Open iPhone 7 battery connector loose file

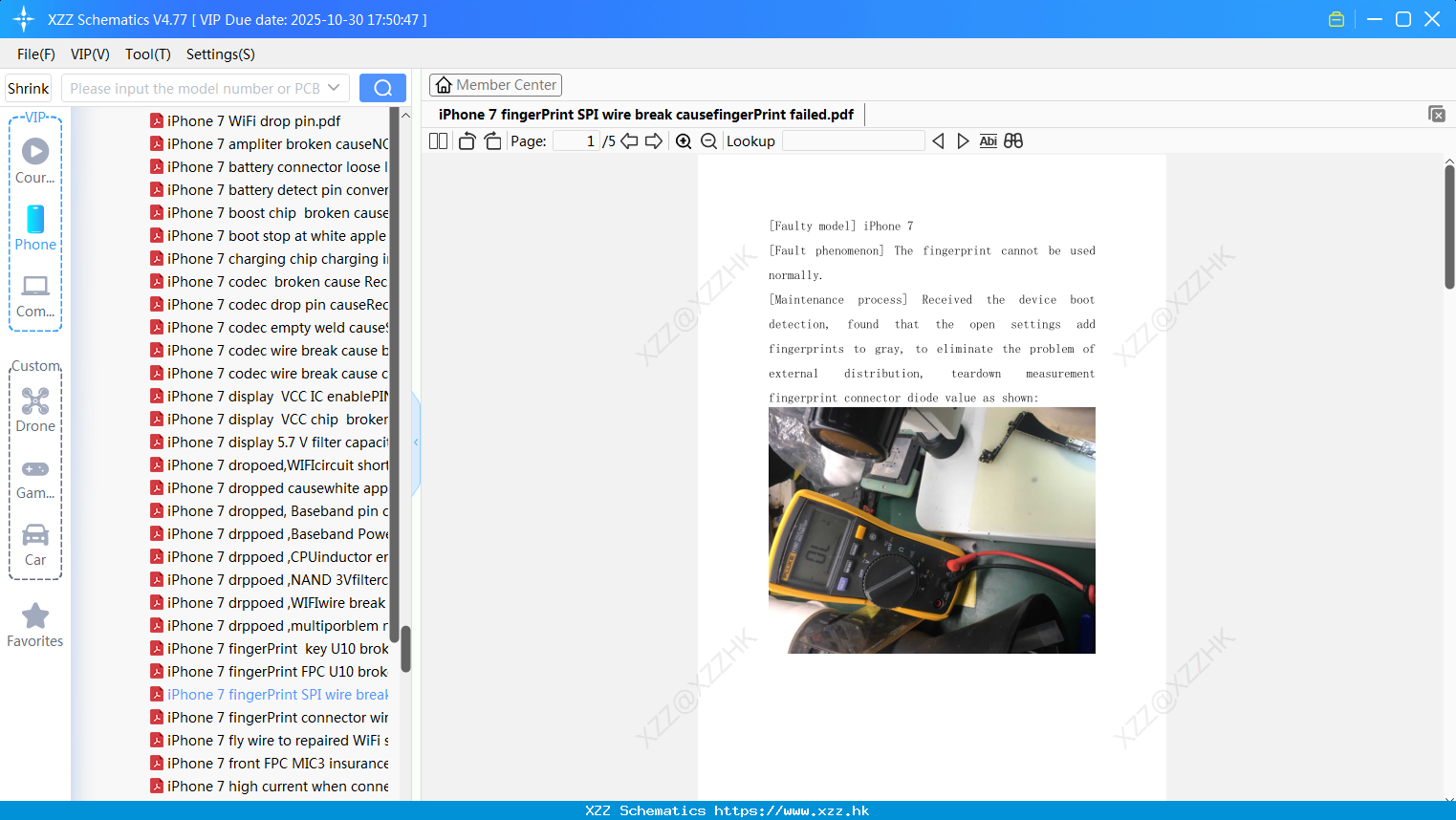278,166
